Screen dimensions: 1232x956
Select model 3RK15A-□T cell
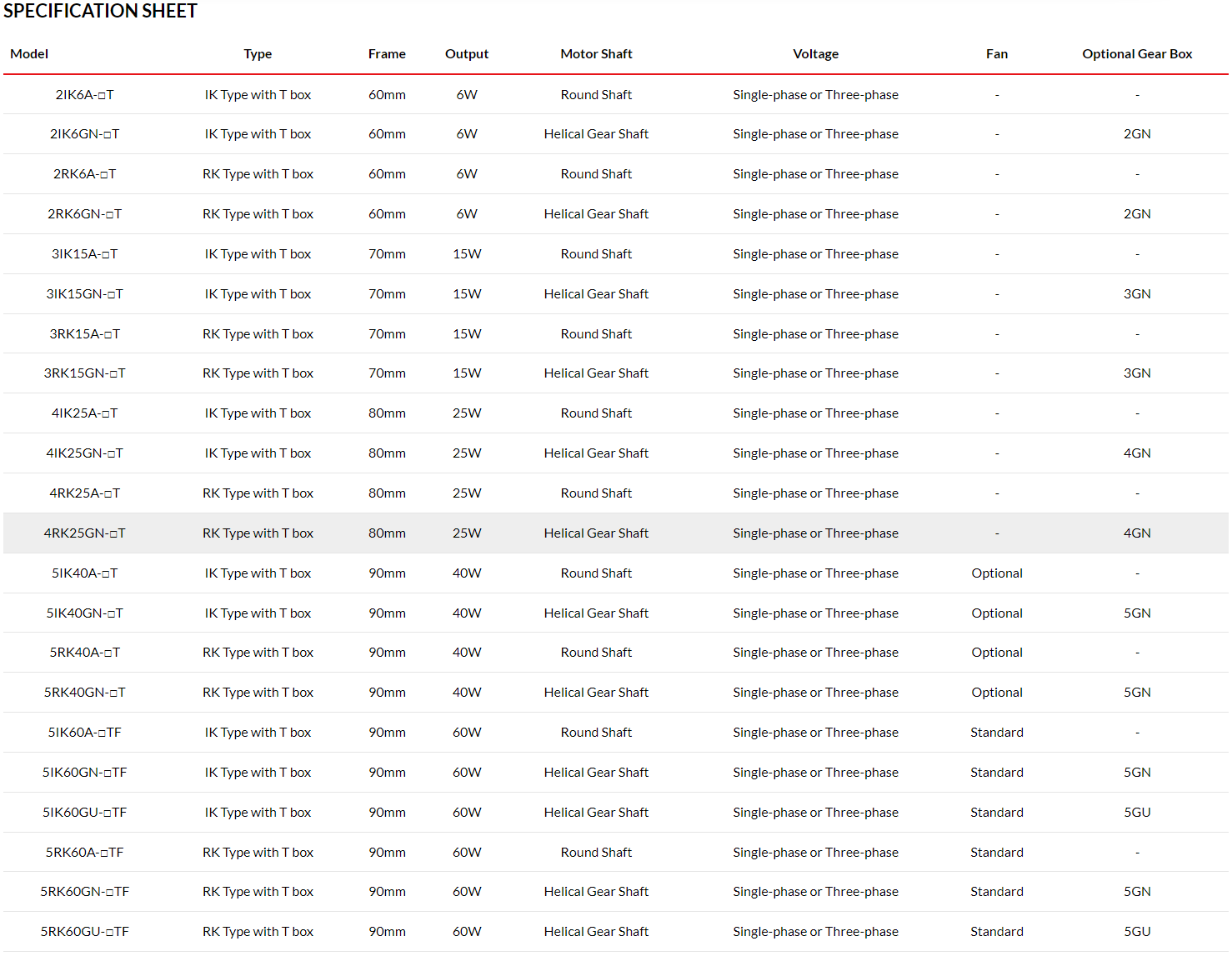click(x=84, y=334)
